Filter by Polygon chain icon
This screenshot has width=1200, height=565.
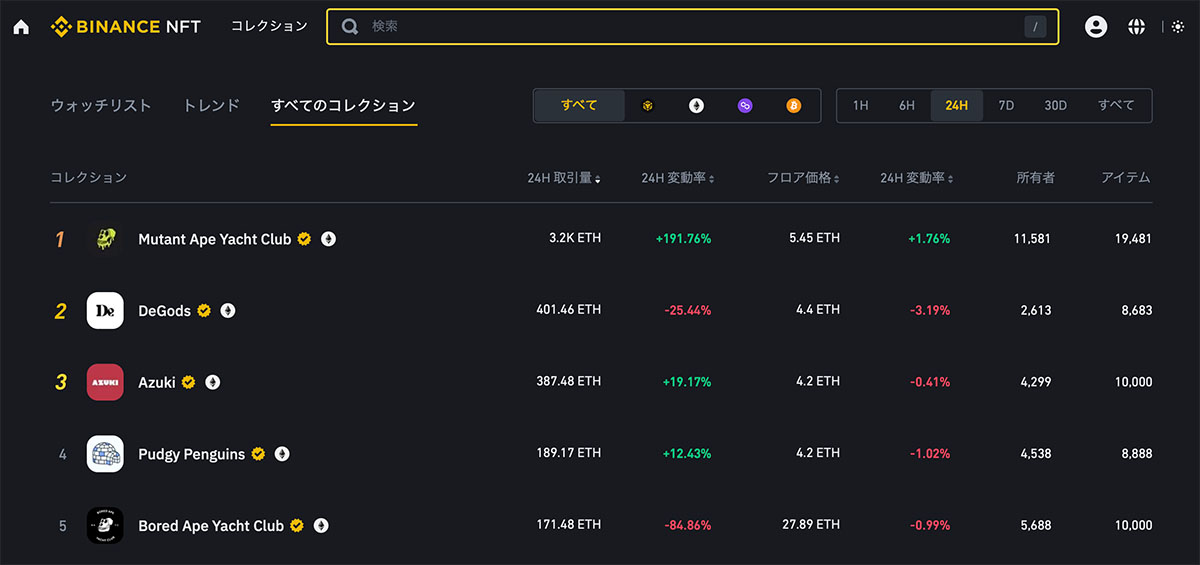(x=745, y=105)
